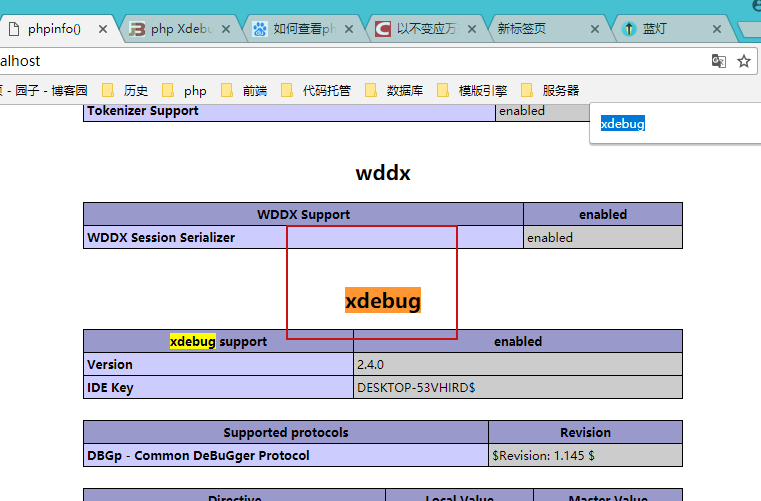Click the Tokenizer Support cell
Screen dimensions: 761x501
pos(289,111)
